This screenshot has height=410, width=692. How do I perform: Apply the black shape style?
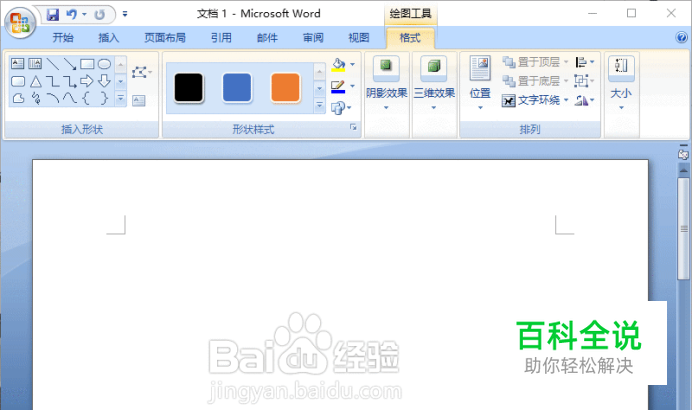click(x=189, y=88)
